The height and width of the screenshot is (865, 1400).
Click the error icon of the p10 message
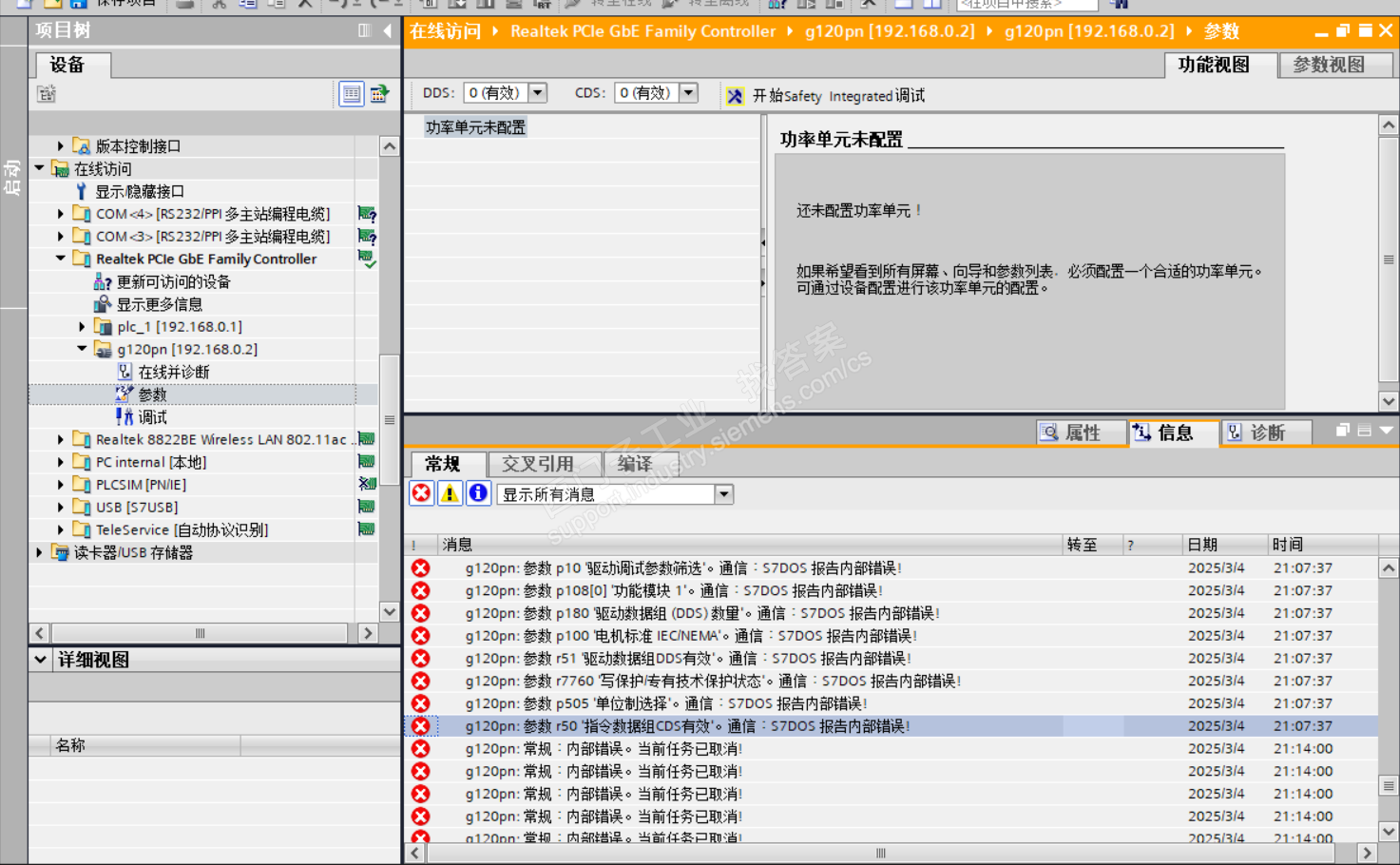[x=420, y=568]
